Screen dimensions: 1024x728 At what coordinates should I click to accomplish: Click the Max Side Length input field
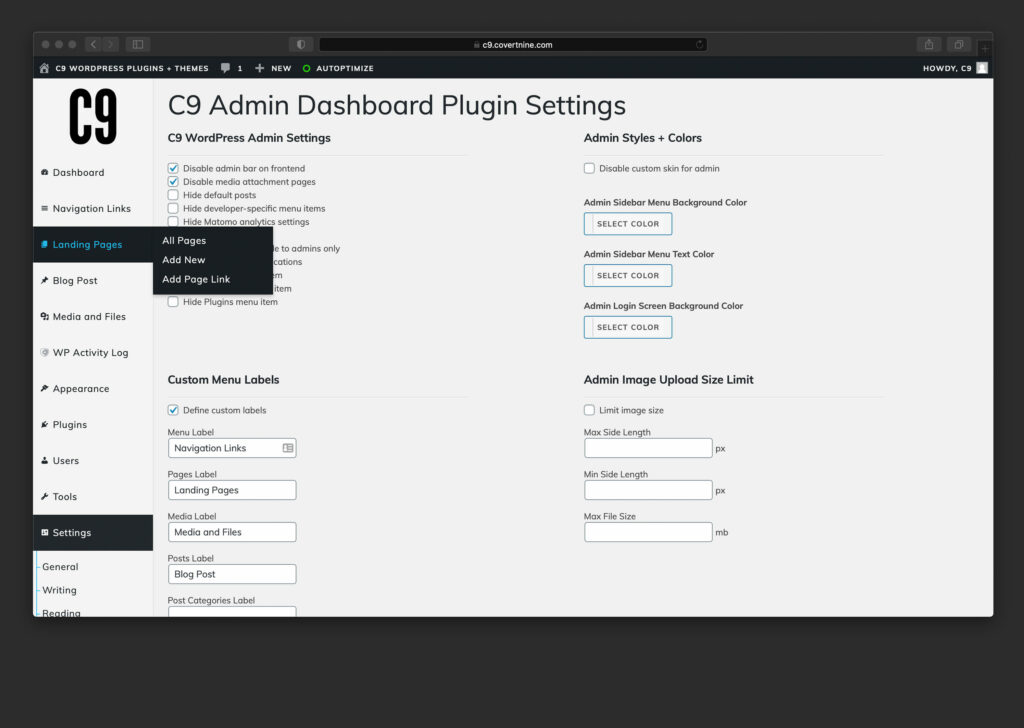(x=648, y=448)
